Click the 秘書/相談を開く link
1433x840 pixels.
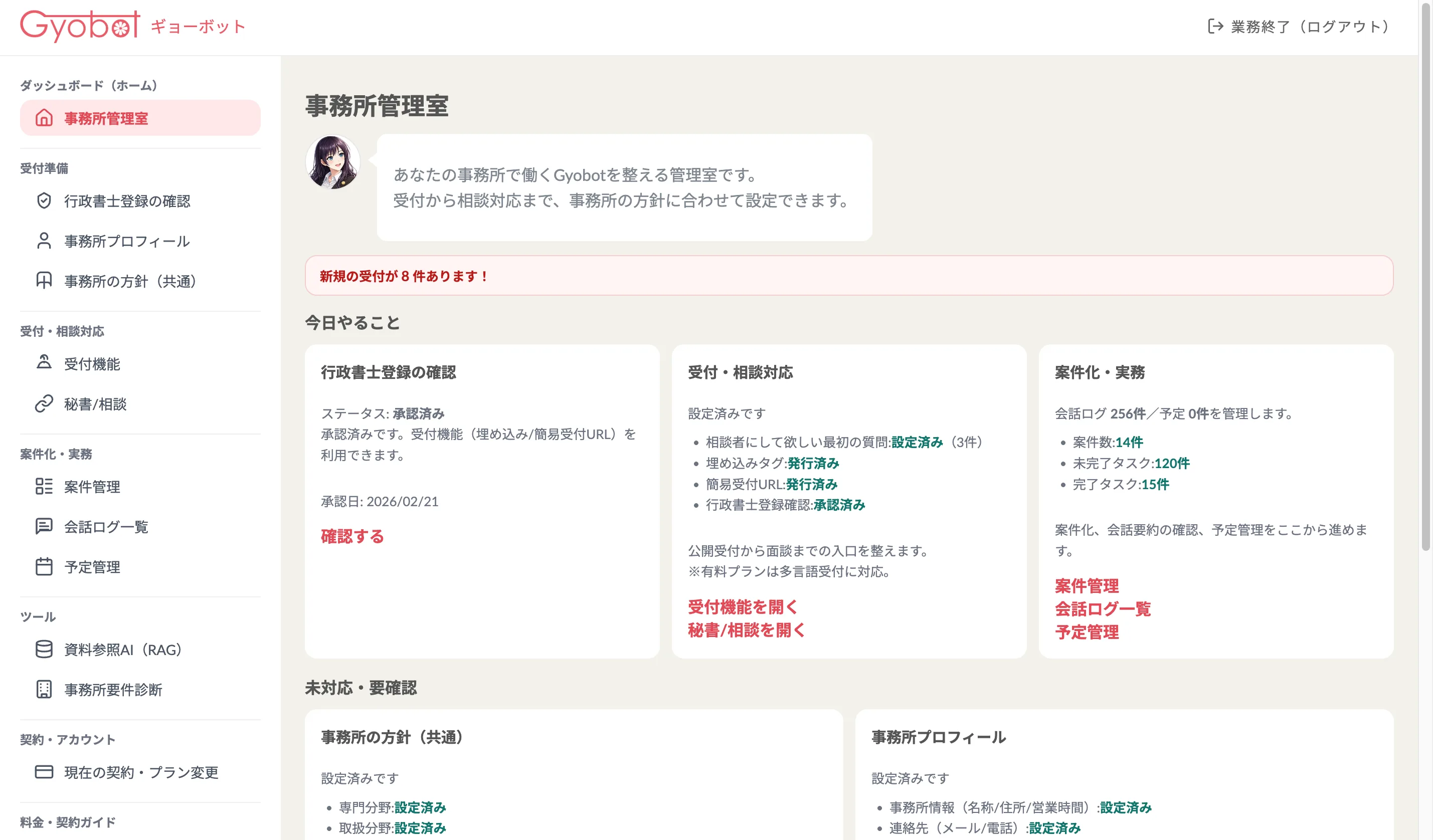746,631
